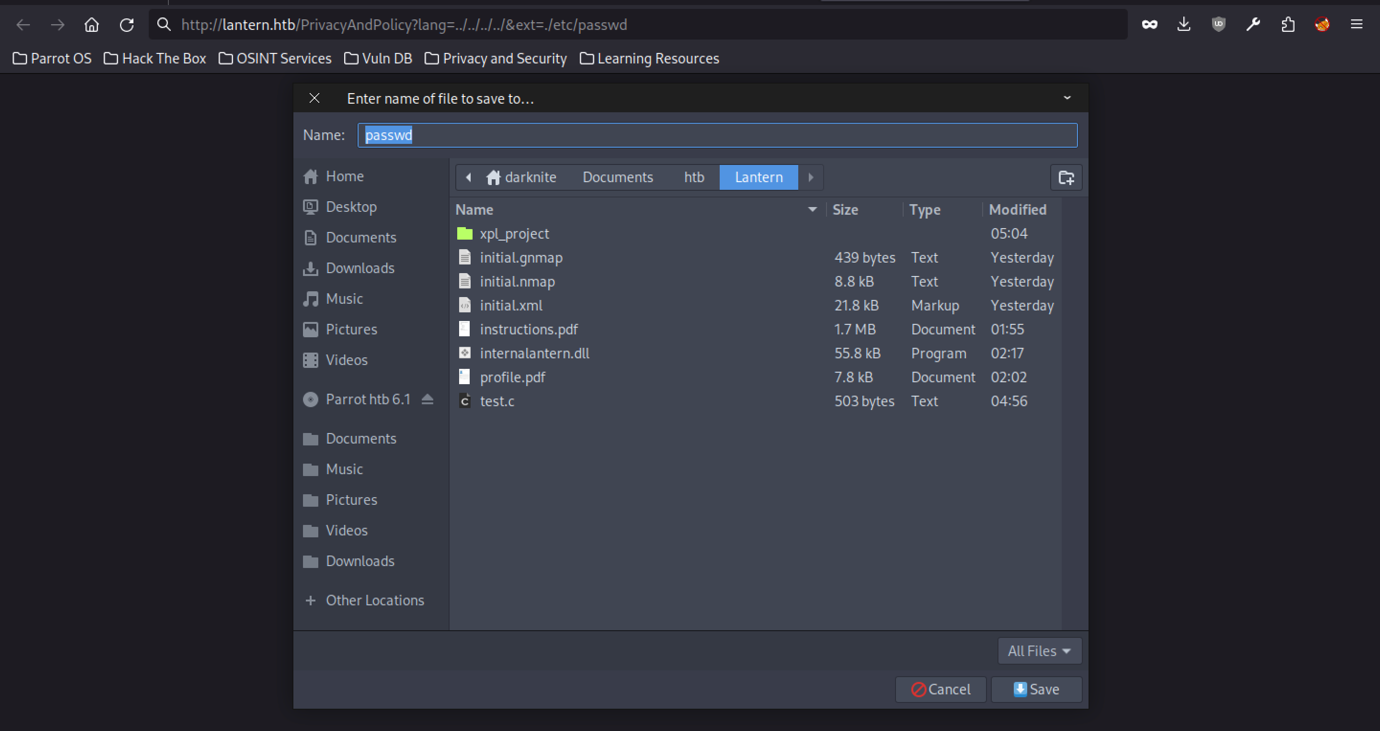
Task: Click the Name filename input field
Action: tap(717, 135)
